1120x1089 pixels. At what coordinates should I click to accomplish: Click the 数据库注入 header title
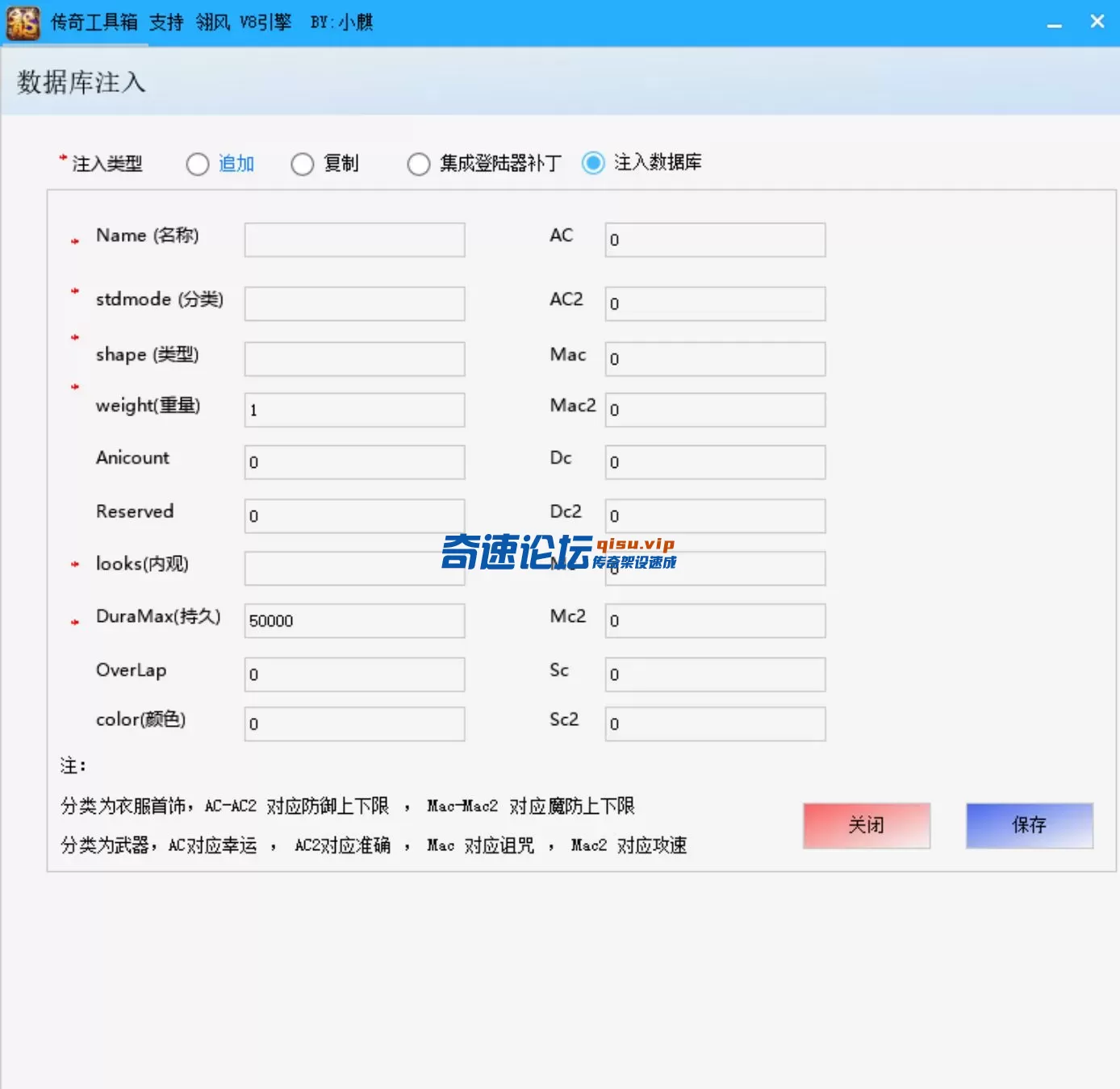pos(81,82)
